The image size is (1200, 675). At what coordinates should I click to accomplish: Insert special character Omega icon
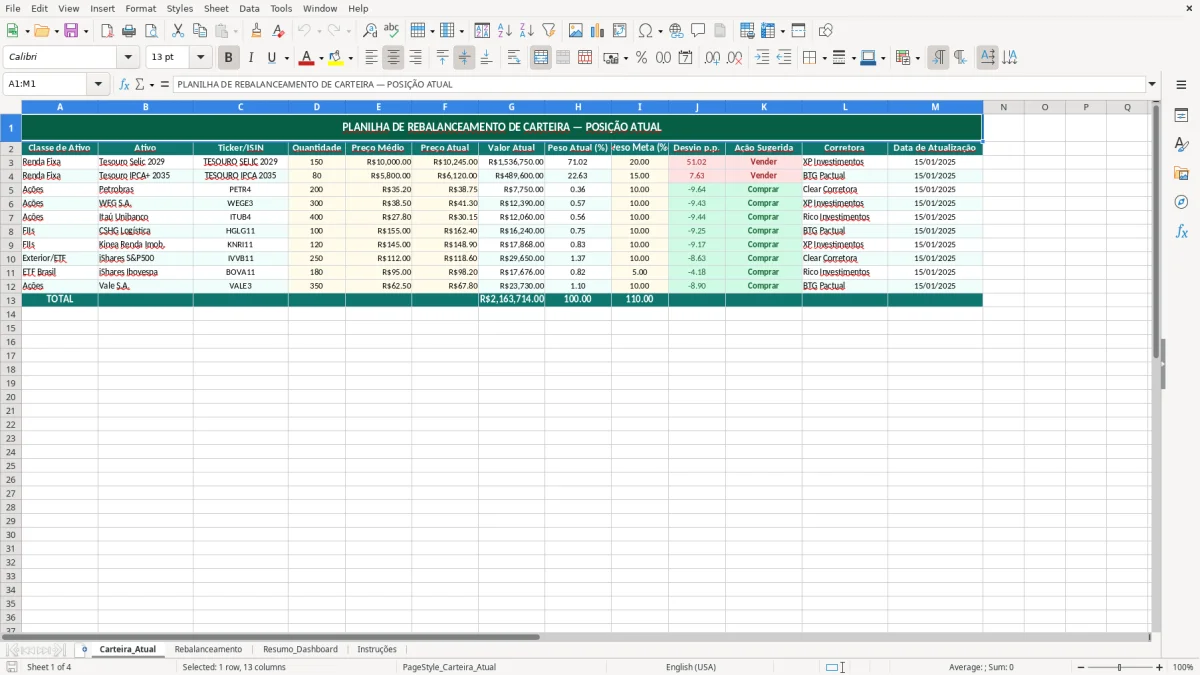(645, 31)
